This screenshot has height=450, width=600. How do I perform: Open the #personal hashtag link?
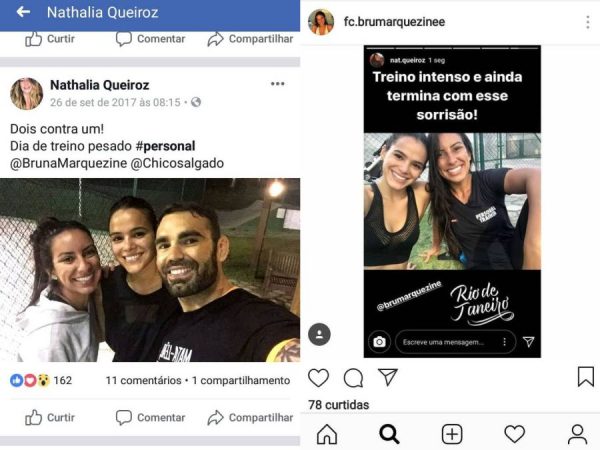[x=165, y=146]
